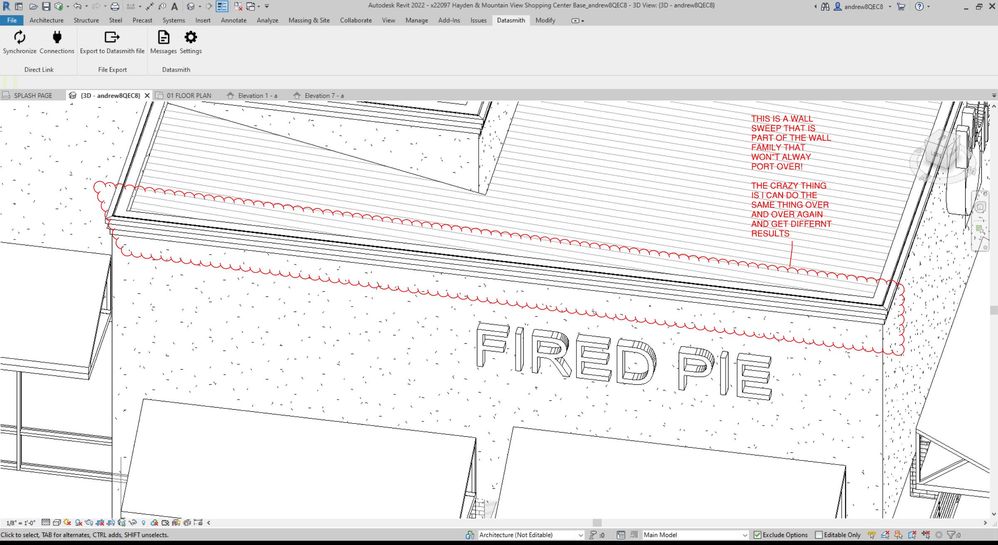
Task: Open the Autodesk App Store cart icon
Action: tap(901, 6)
